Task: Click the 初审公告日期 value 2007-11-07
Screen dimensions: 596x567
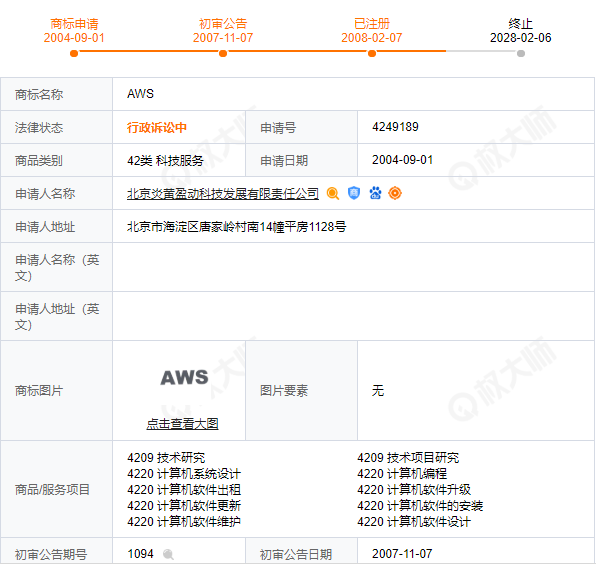Action: coord(402,554)
